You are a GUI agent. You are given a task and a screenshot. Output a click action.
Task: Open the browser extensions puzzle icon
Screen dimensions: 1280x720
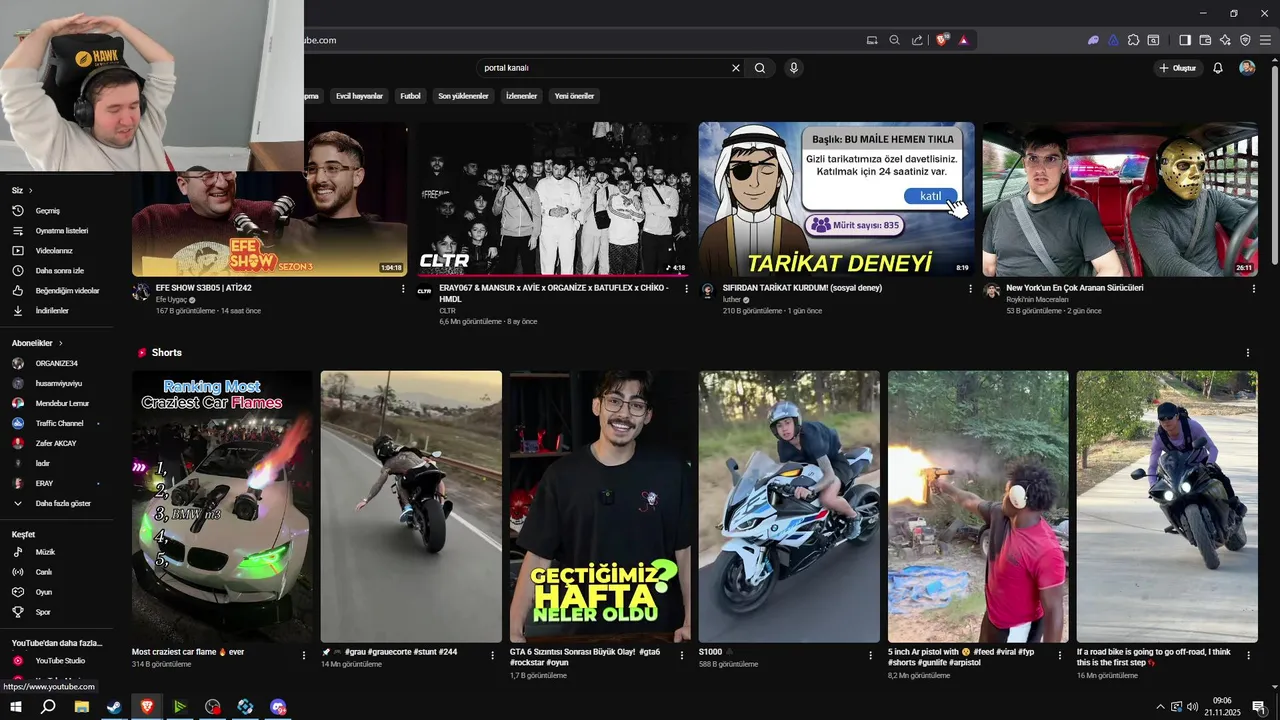click(1133, 40)
